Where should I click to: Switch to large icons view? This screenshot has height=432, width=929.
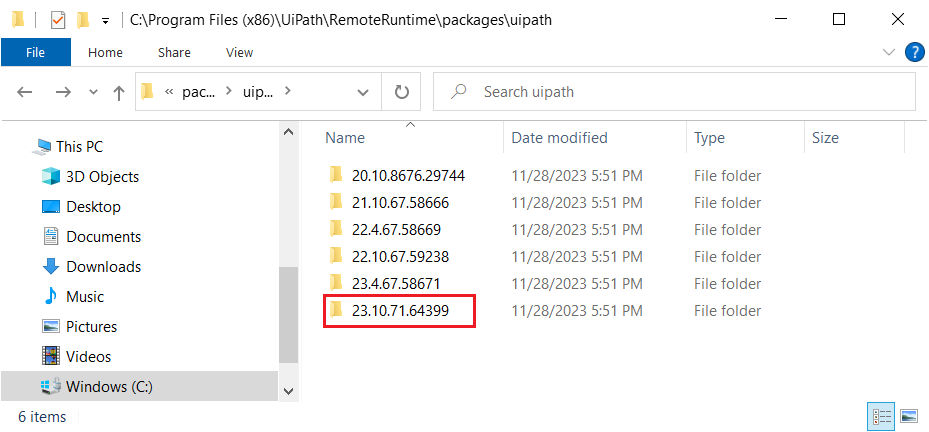(x=909, y=416)
